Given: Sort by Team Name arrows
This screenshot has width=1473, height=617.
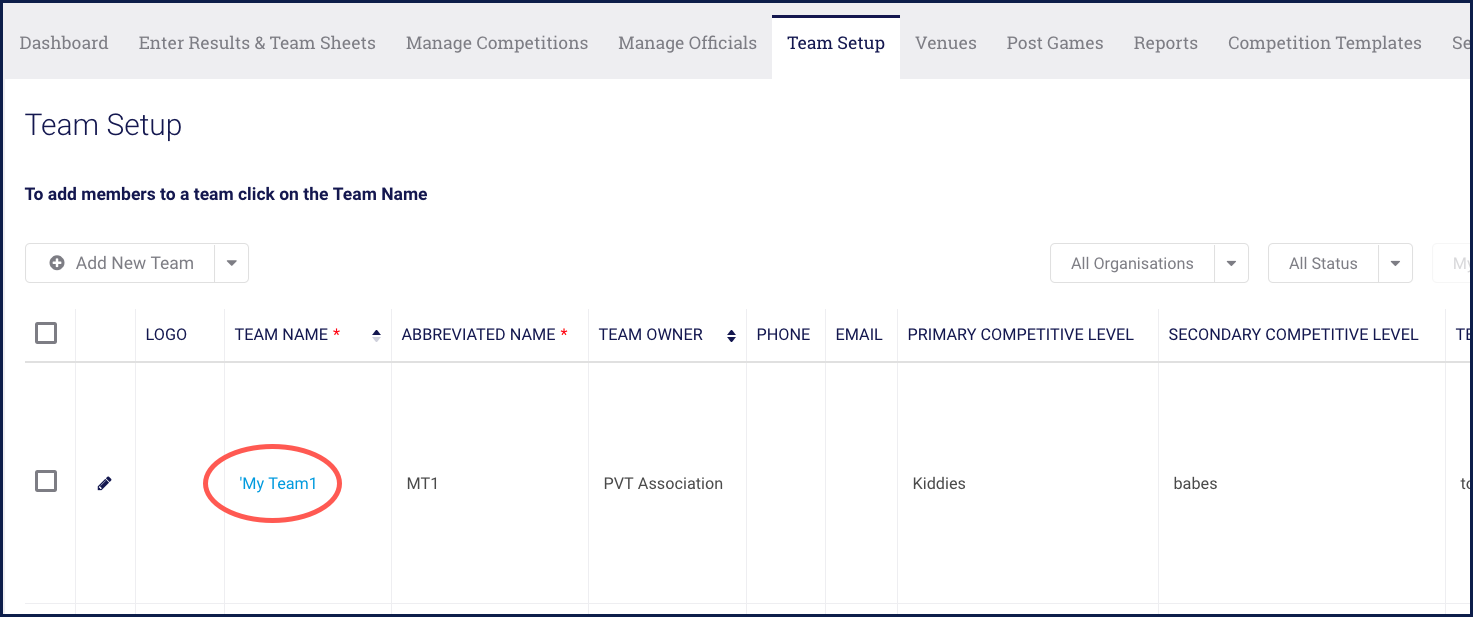Looking at the screenshot, I should [376, 335].
